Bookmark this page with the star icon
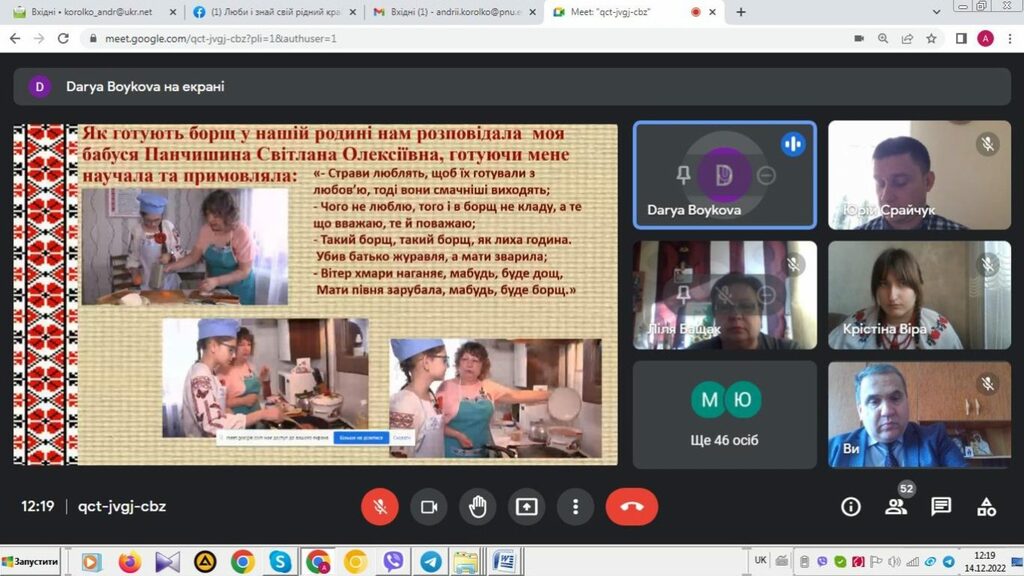 (932, 38)
